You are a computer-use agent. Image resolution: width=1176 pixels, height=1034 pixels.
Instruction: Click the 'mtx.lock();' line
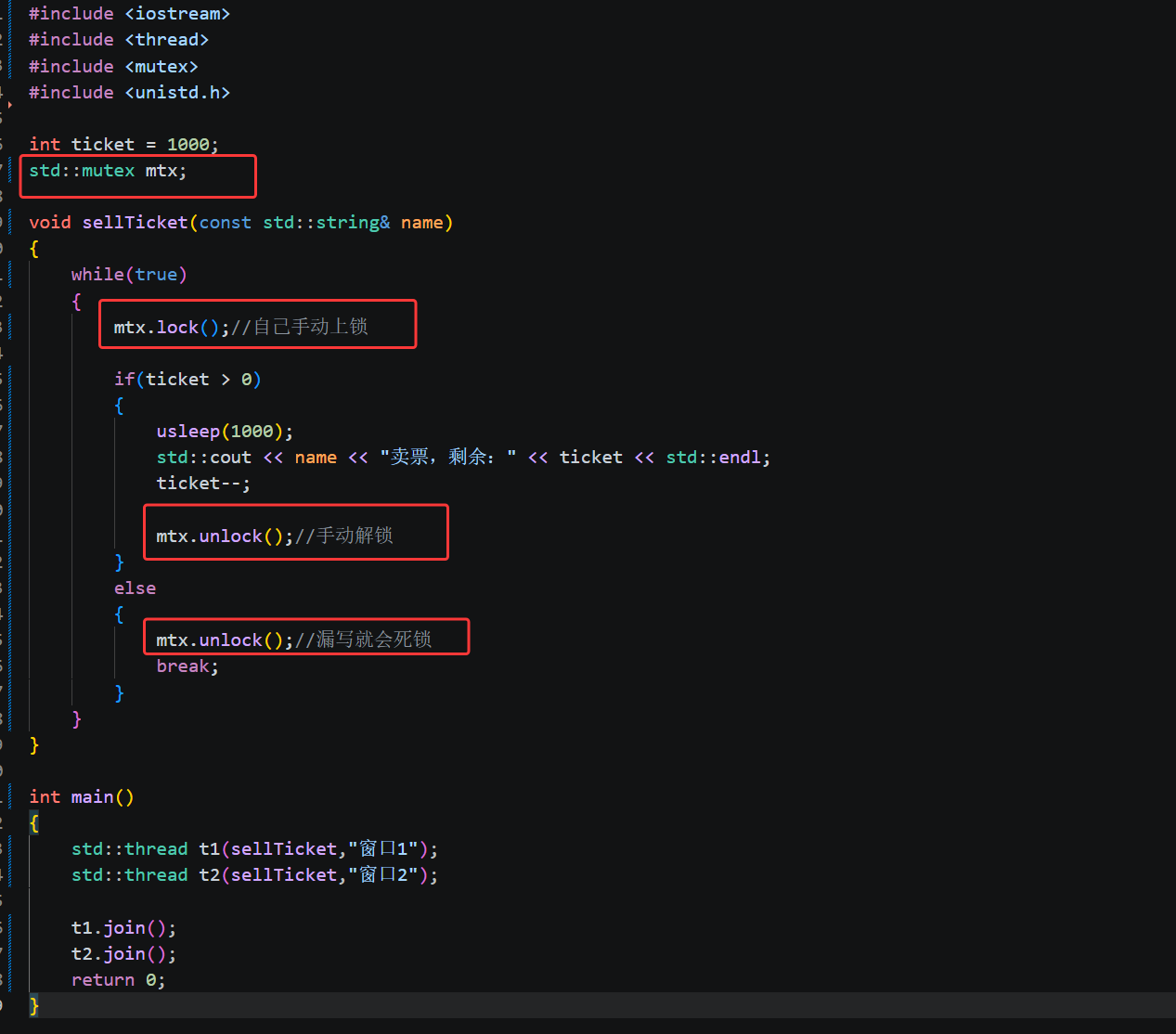(241, 327)
